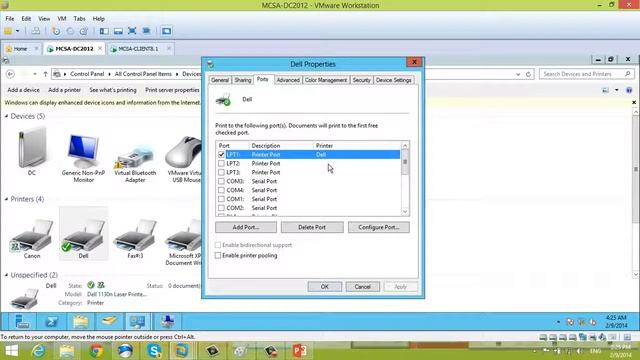Collapse the Devices (5) group
Image resolution: width=640 pixels, height=360 pixels.
point(7,116)
